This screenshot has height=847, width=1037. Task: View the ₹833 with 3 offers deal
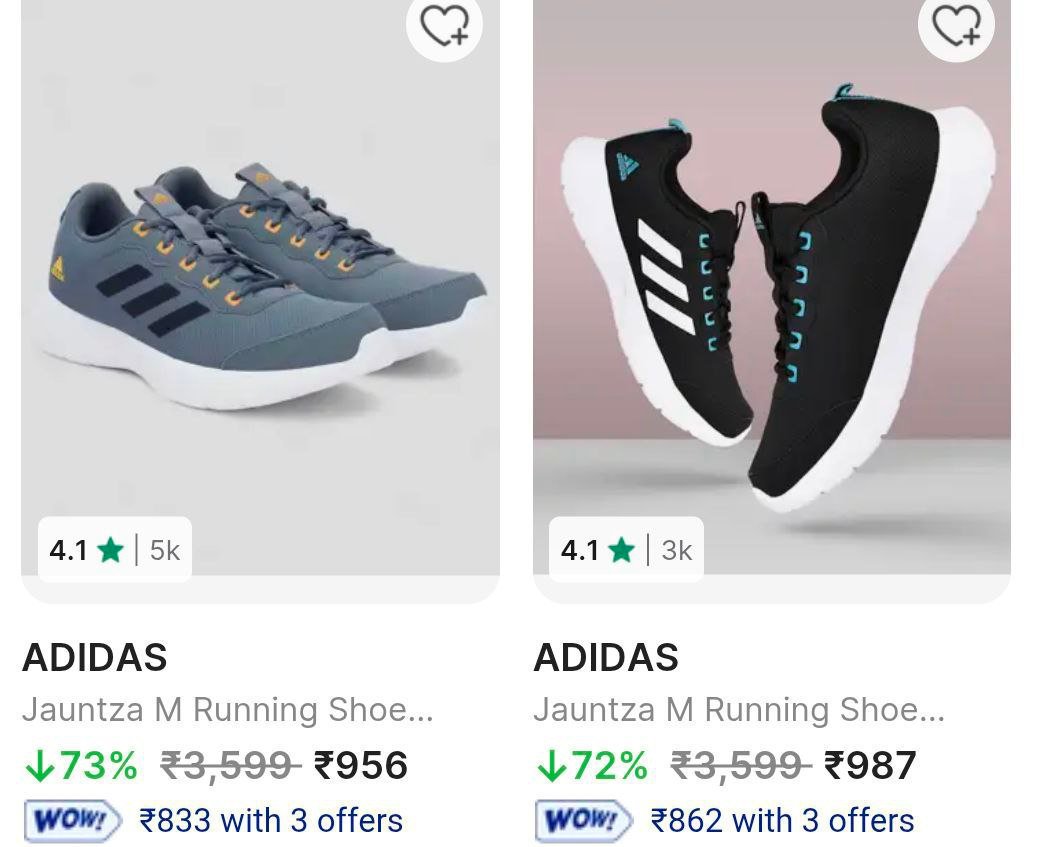pos(271,821)
